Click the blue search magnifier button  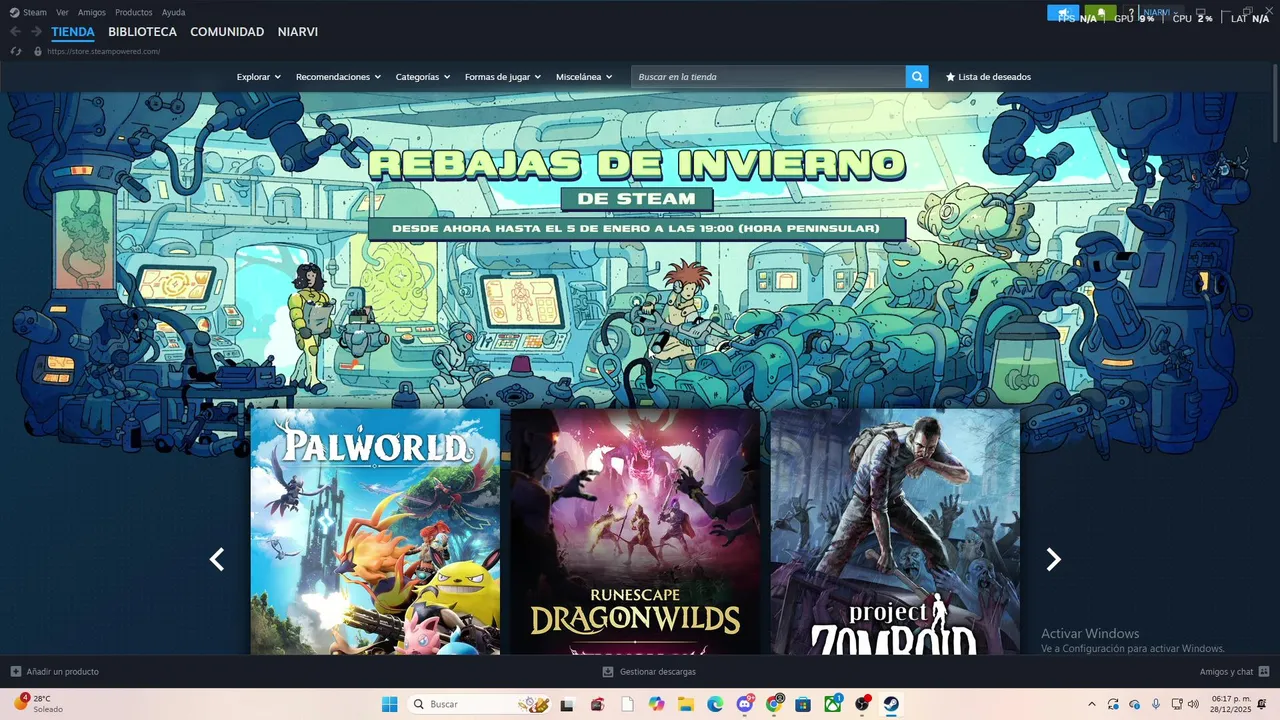tap(917, 77)
